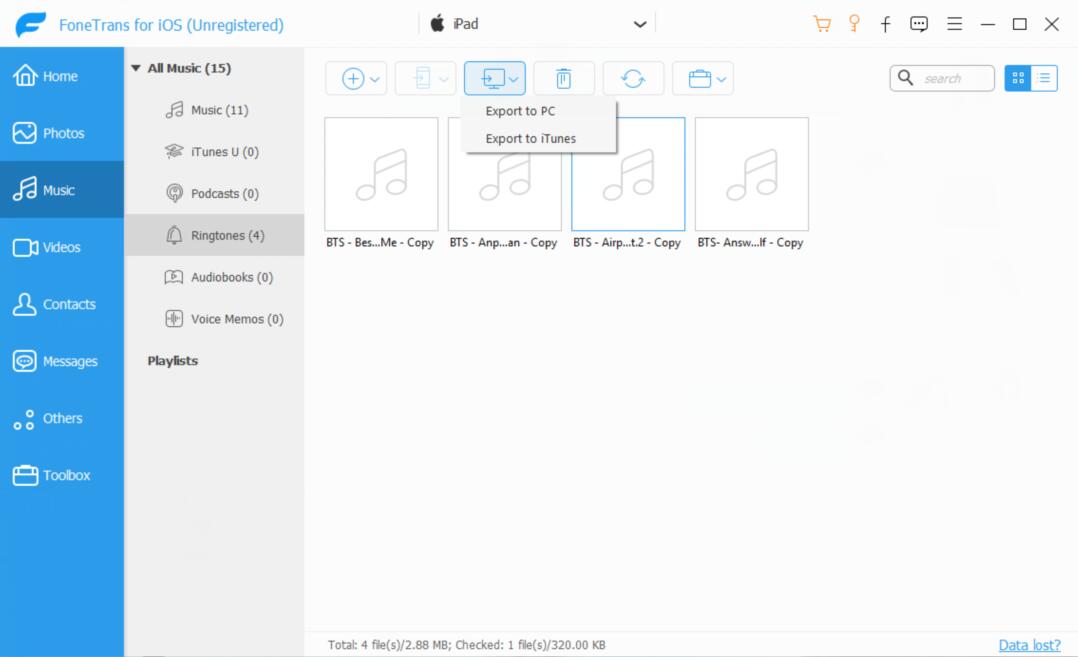Open the shopping cart purchase icon
The width and height of the screenshot is (1078, 657).
[x=822, y=24]
